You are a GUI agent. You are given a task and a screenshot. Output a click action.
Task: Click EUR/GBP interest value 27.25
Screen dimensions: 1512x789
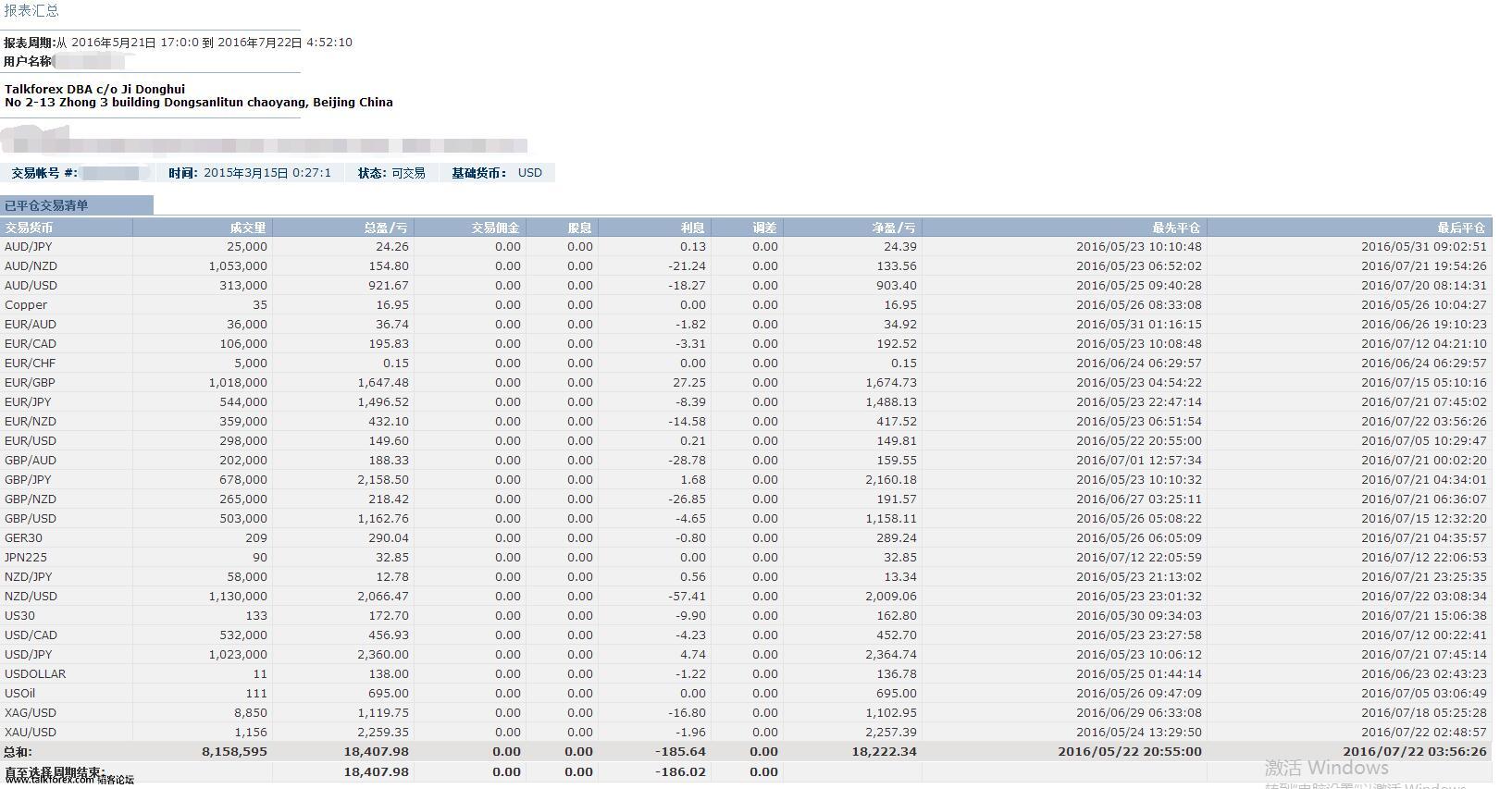click(x=689, y=382)
